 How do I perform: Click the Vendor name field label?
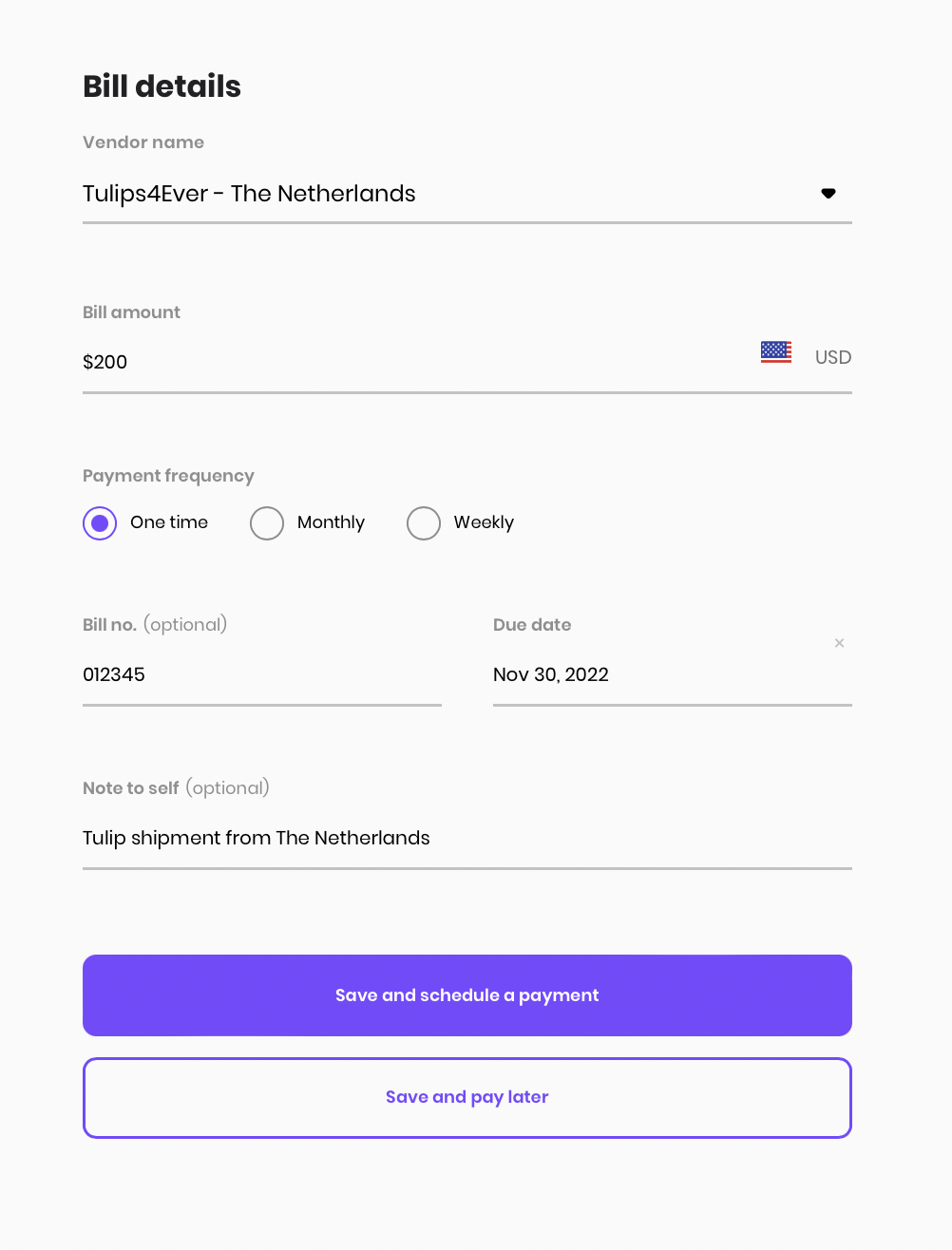pyautogui.click(x=143, y=142)
